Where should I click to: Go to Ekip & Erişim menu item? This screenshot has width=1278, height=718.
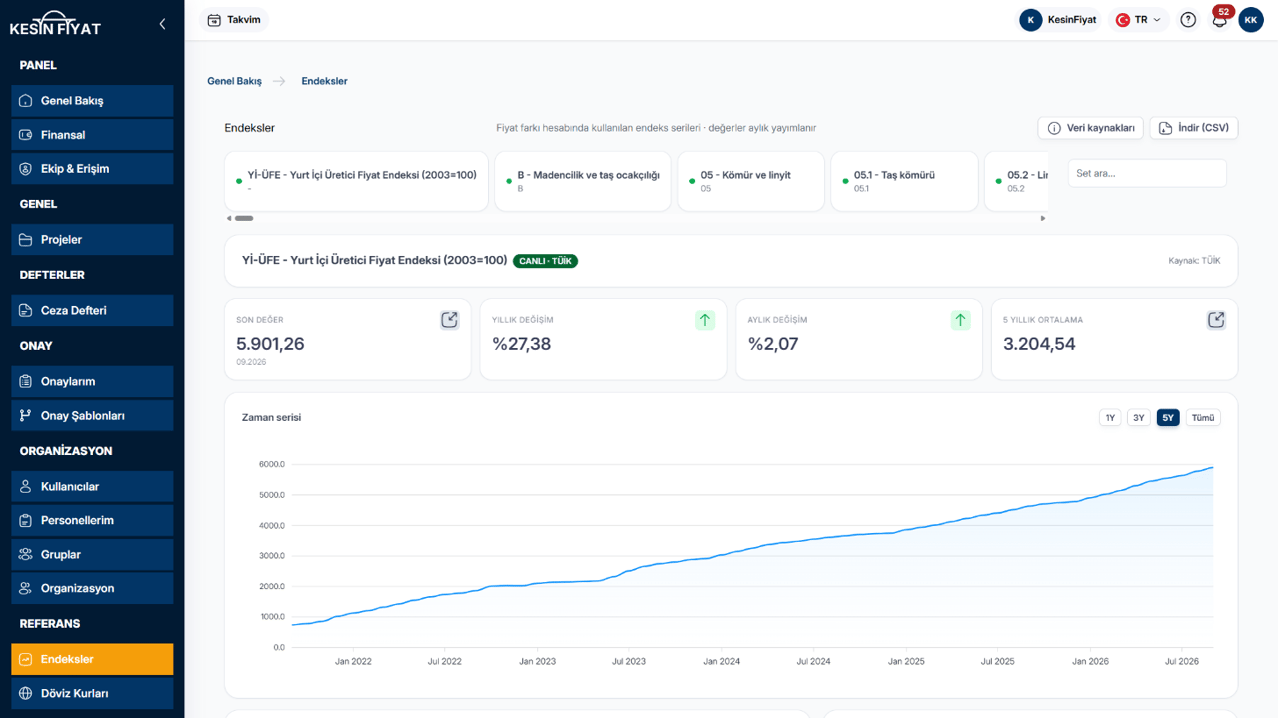coord(92,169)
